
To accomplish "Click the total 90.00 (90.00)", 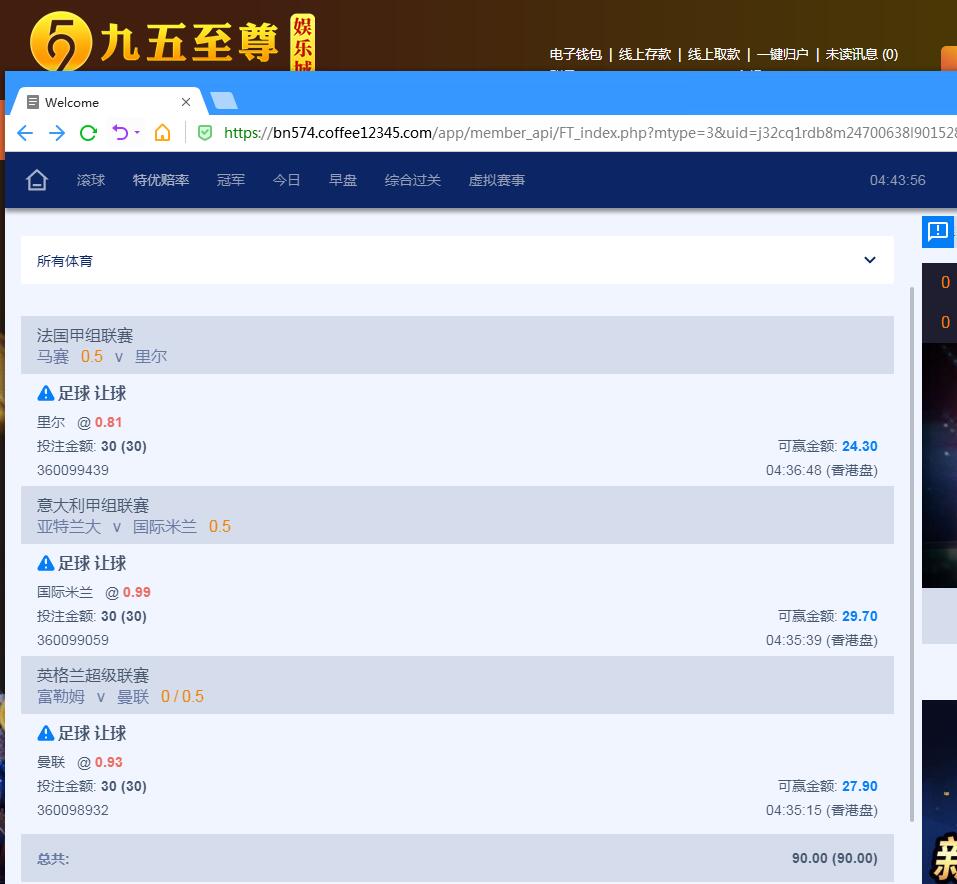I will click(x=834, y=858).
